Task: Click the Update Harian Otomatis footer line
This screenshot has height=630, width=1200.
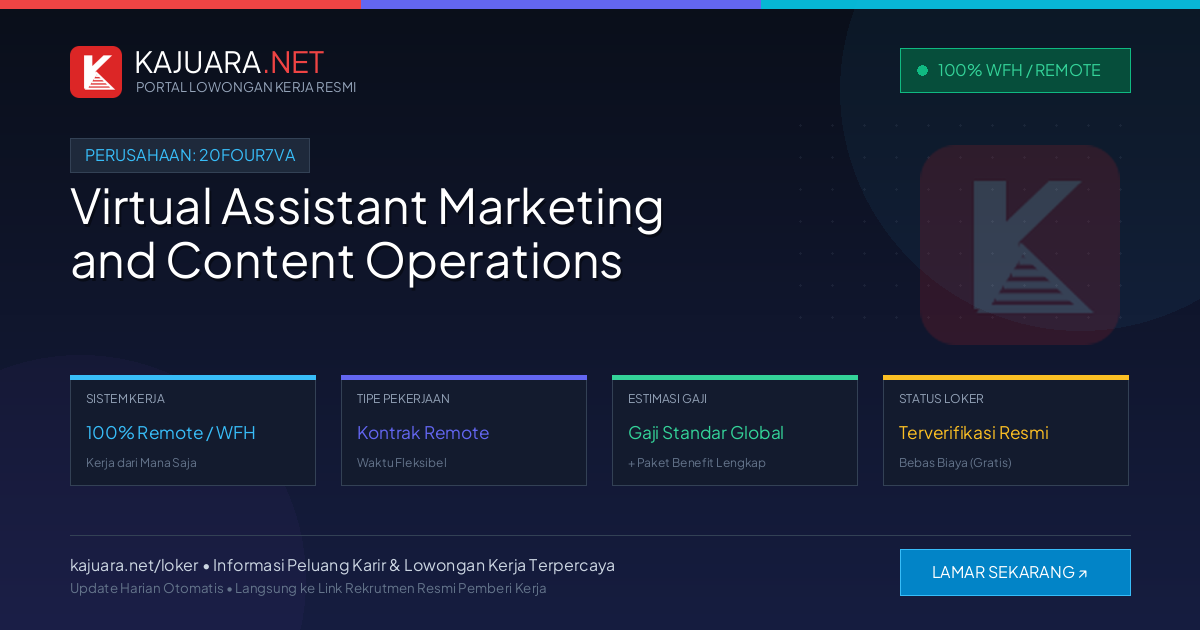Action: (308, 588)
